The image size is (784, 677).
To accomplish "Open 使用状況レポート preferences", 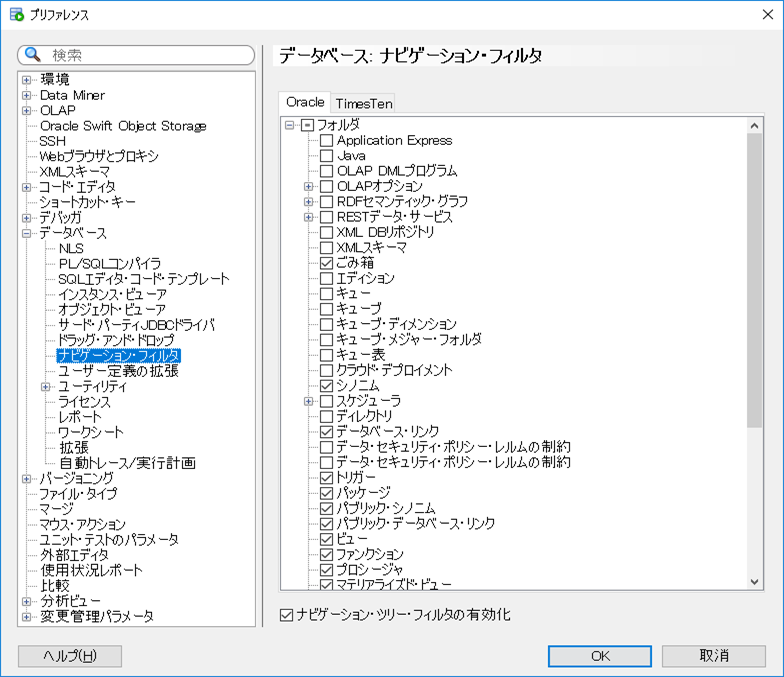I will [91, 570].
